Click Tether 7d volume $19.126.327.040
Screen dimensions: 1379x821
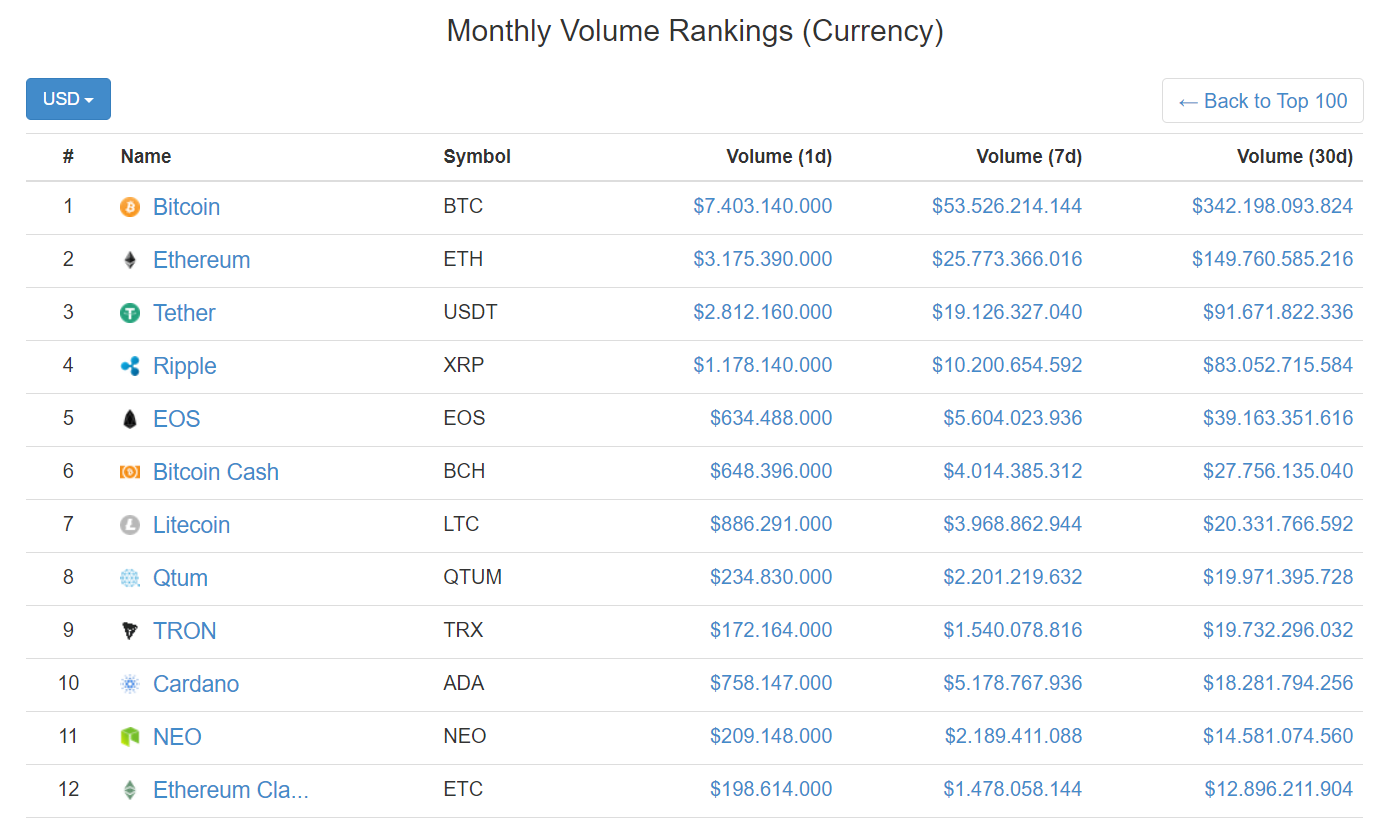click(x=1007, y=312)
